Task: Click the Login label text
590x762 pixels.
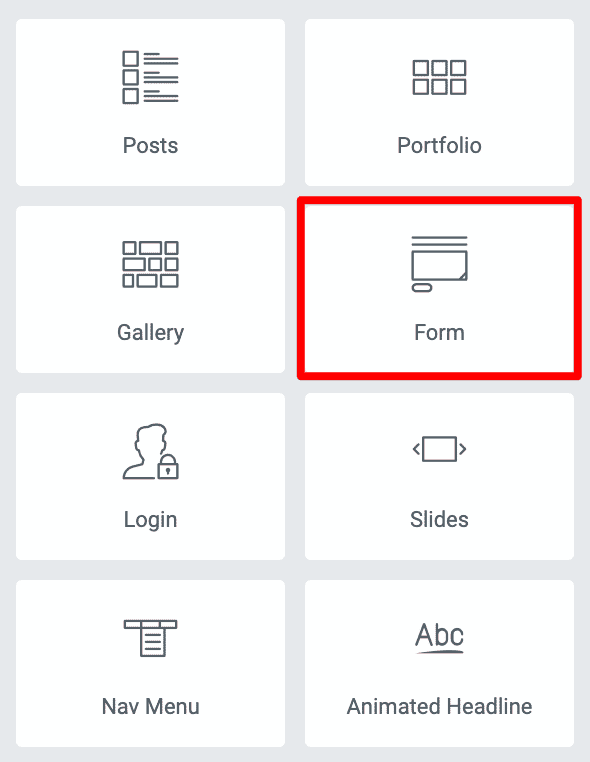Action: [150, 520]
